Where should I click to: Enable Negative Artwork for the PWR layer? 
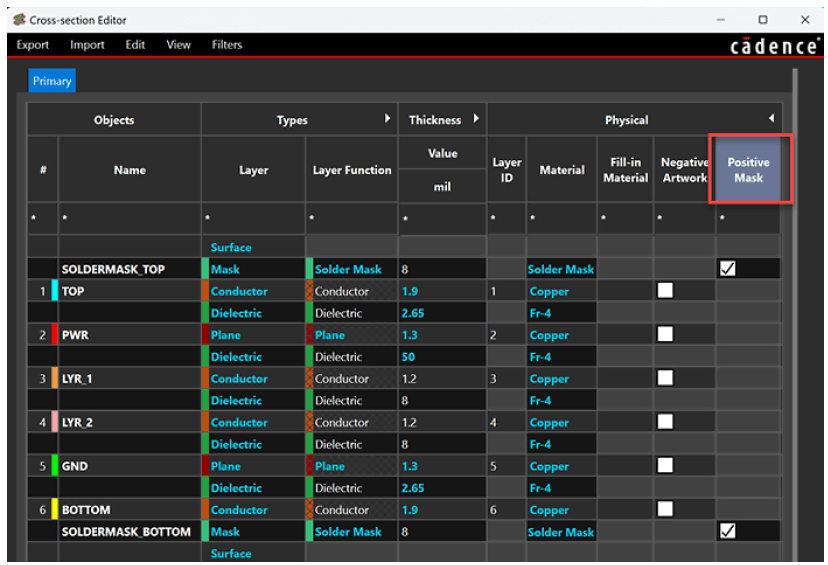[x=665, y=335]
